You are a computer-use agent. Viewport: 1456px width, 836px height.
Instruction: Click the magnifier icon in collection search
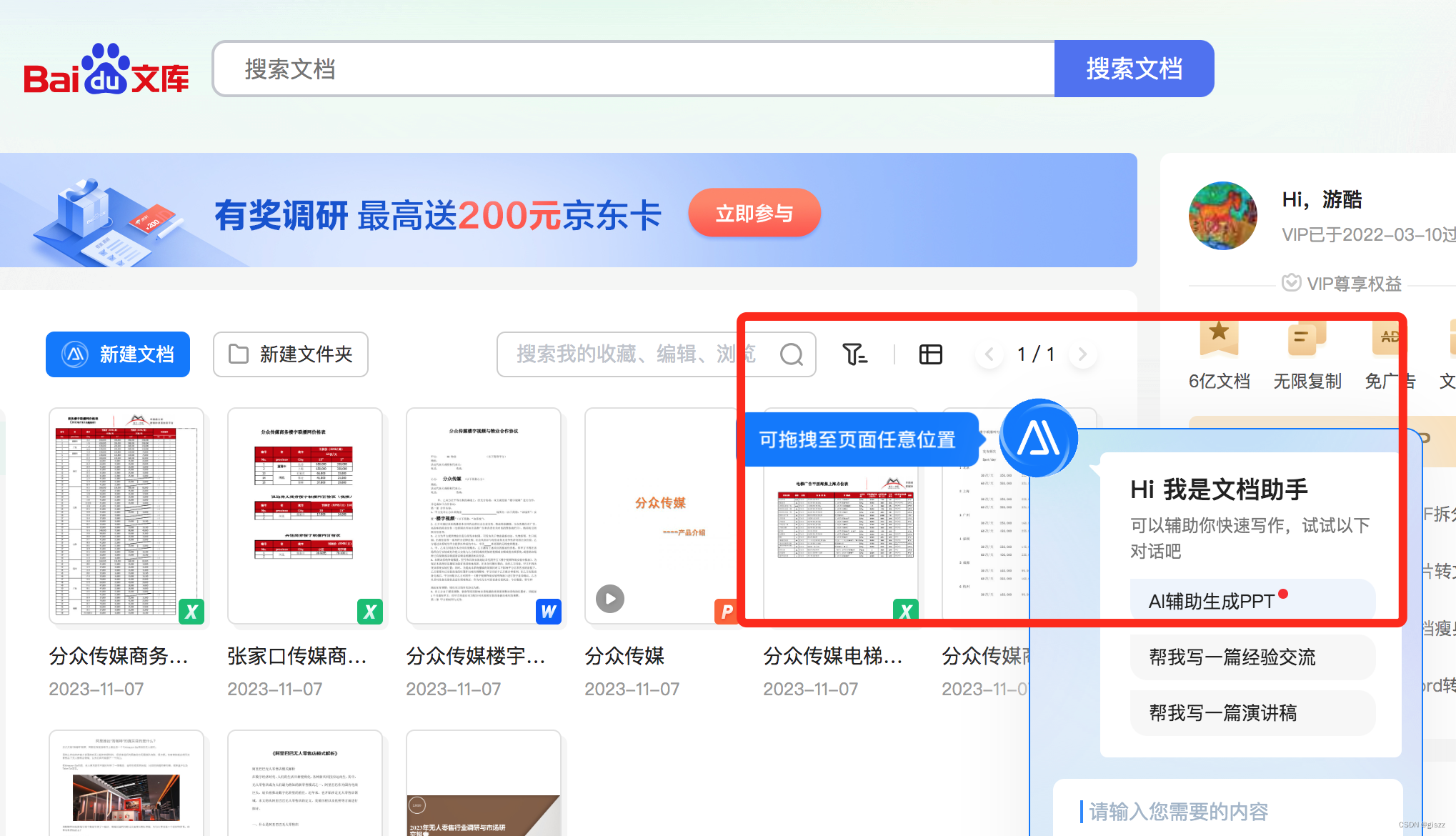click(x=791, y=354)
